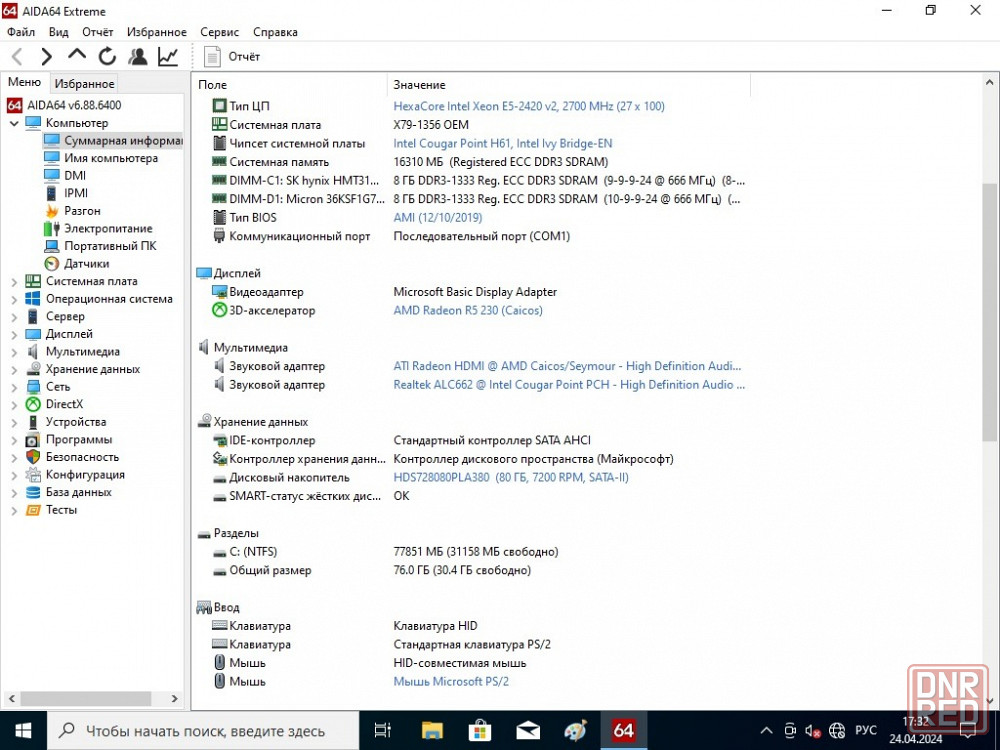Expand the Сеть tree node
This screenshot has width=1000, height=750.
[x=14, y=386]
